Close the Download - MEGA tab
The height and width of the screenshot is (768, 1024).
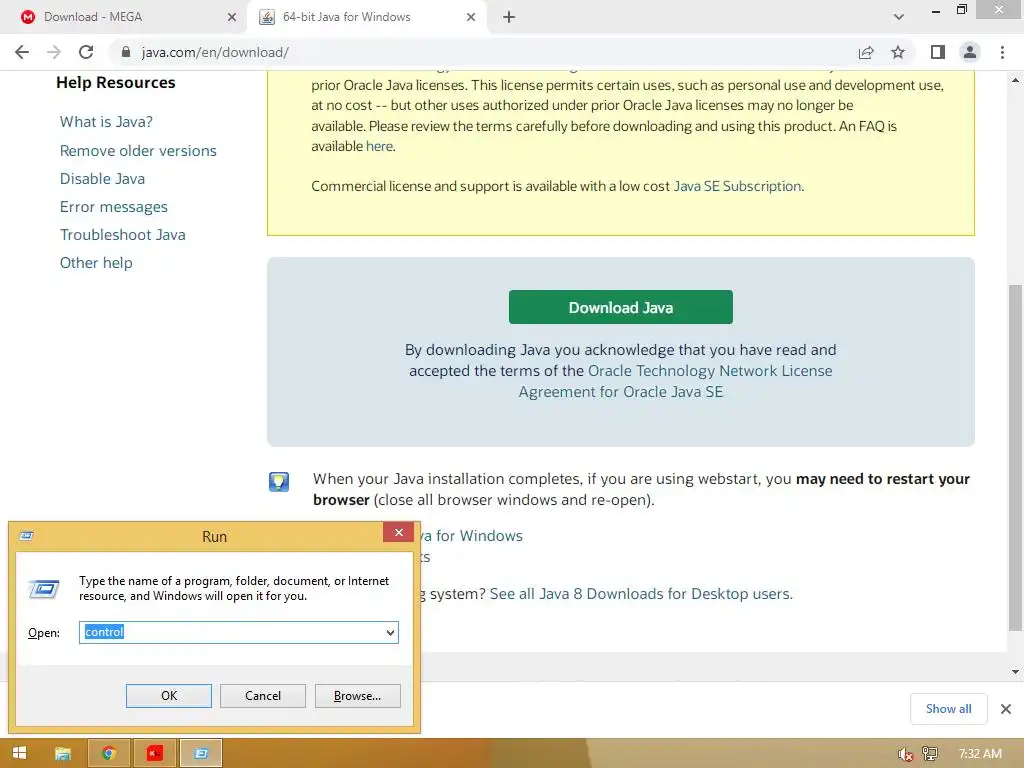(x=232, y=17)
